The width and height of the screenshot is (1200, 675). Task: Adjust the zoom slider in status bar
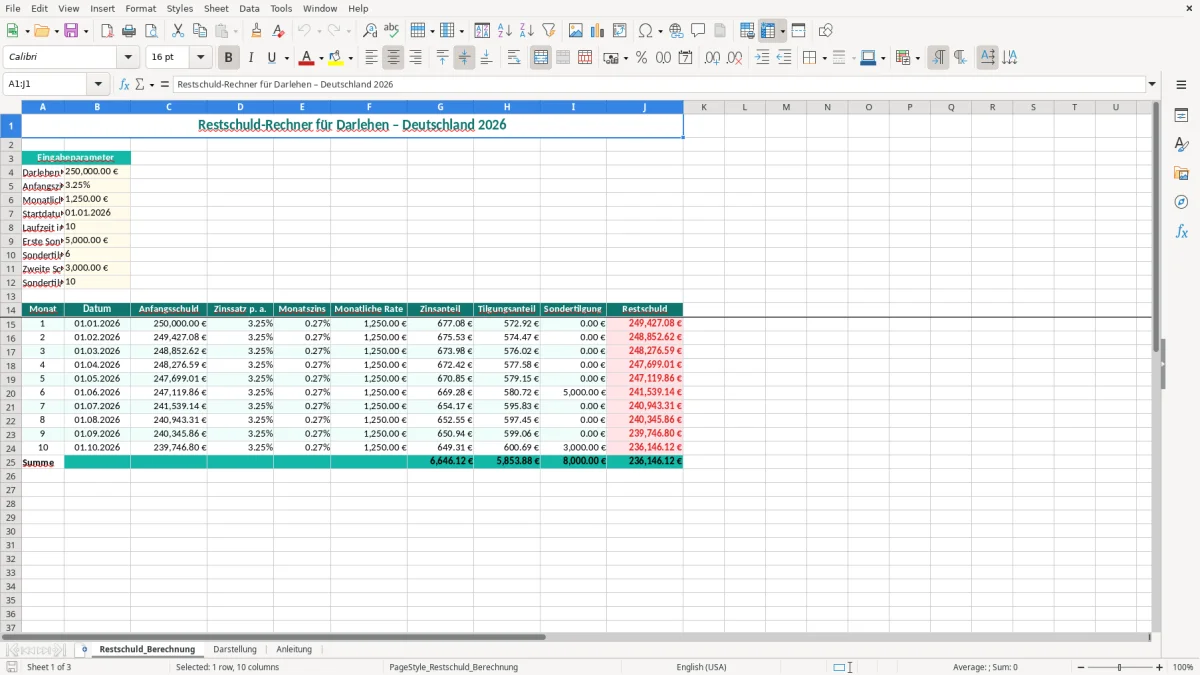click(x=1119, y=667)
